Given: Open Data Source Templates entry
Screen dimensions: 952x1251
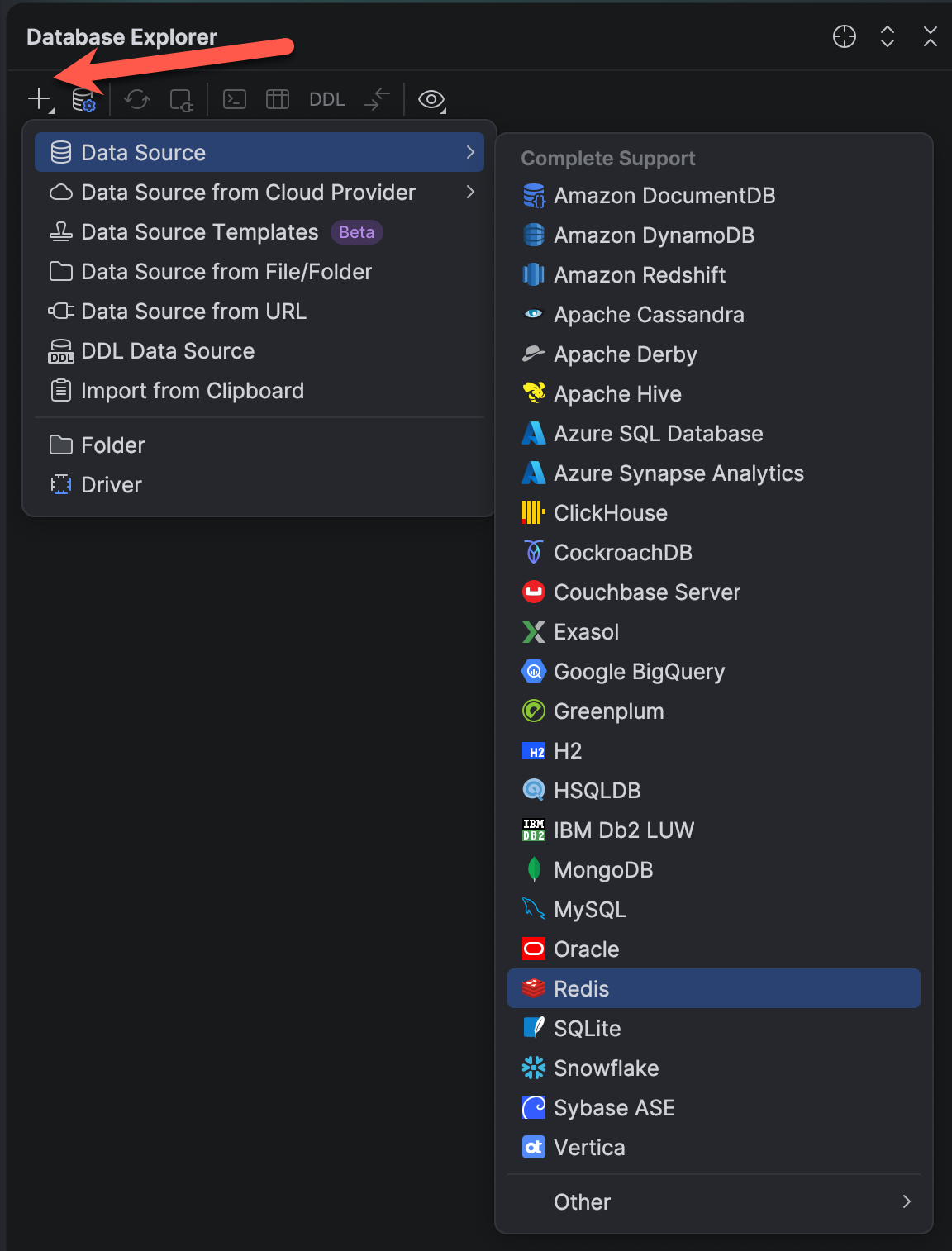Looking at the screenshot, I should point(259,232).
